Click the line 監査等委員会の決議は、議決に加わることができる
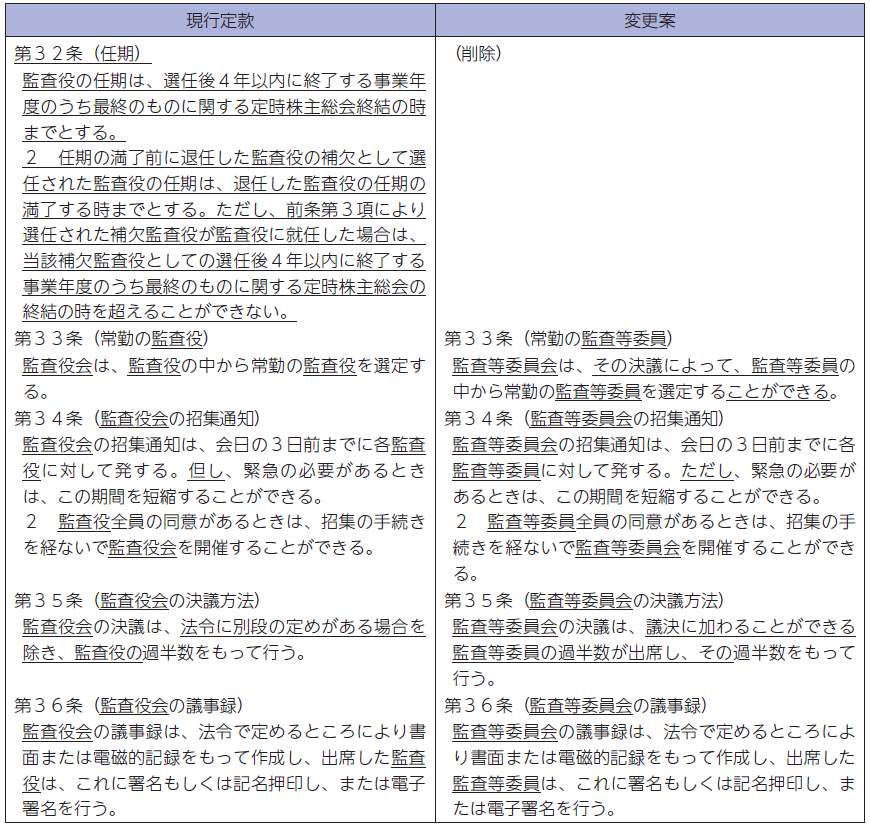 654,627
